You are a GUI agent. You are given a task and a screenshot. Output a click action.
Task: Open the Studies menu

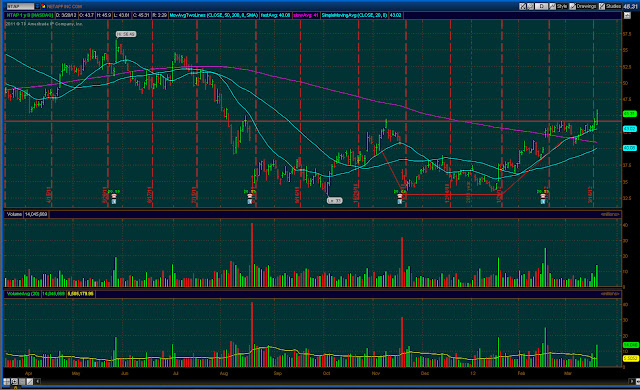613,6
